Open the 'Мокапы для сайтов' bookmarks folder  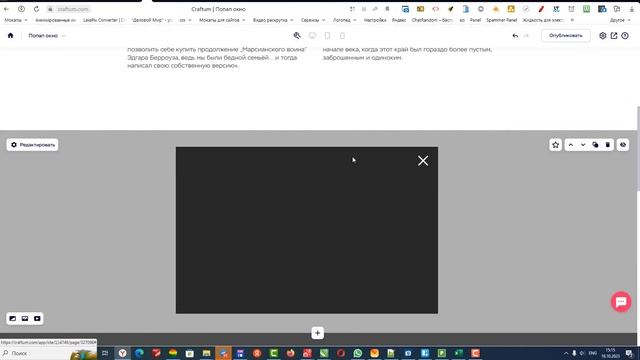point(222,20)
